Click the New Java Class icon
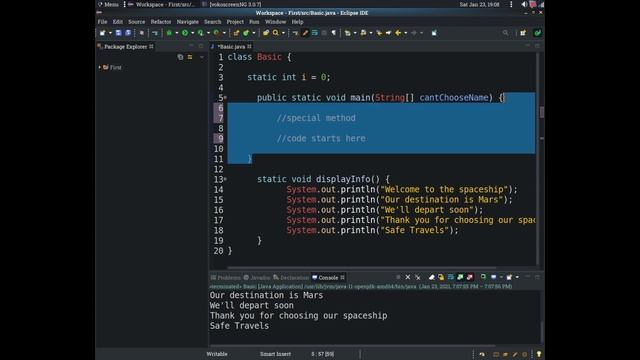This screenshot has height=360, width=640. (246, 33)
